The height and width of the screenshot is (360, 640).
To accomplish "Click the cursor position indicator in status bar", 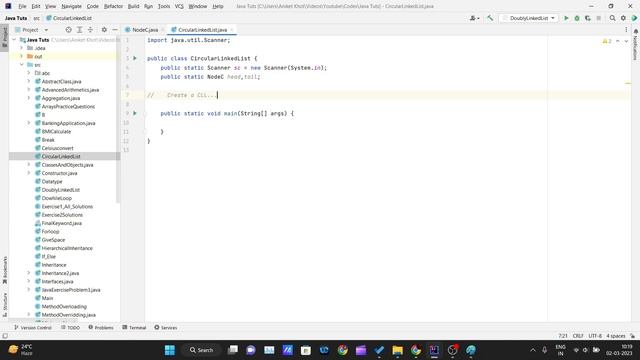I will click(563, 336).
